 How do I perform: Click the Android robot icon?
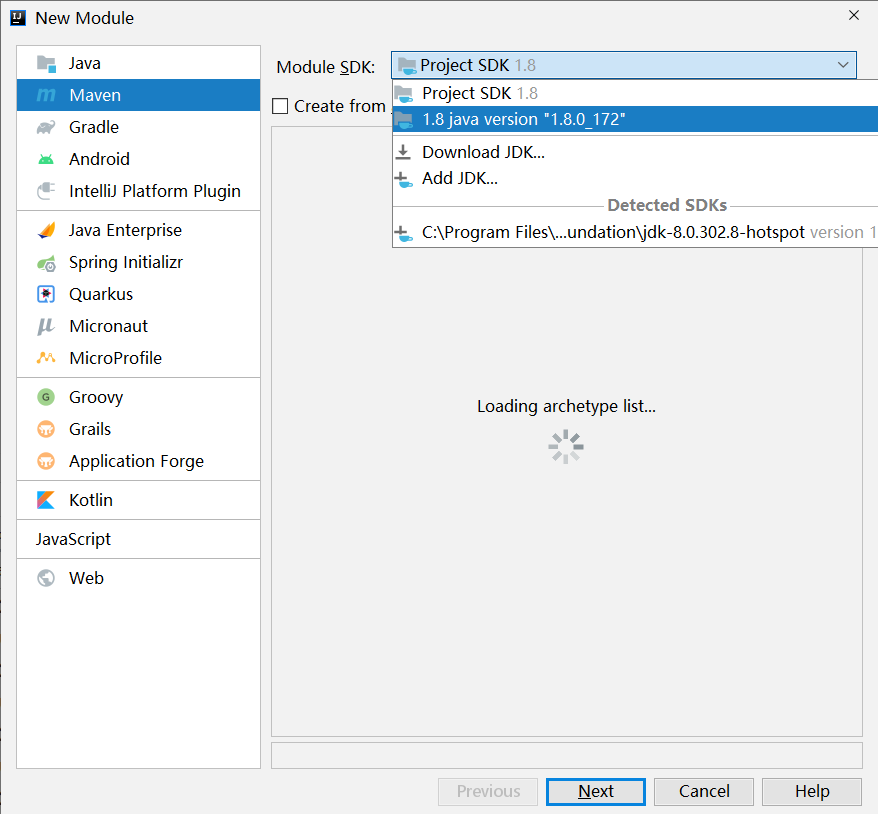[46, 160]
